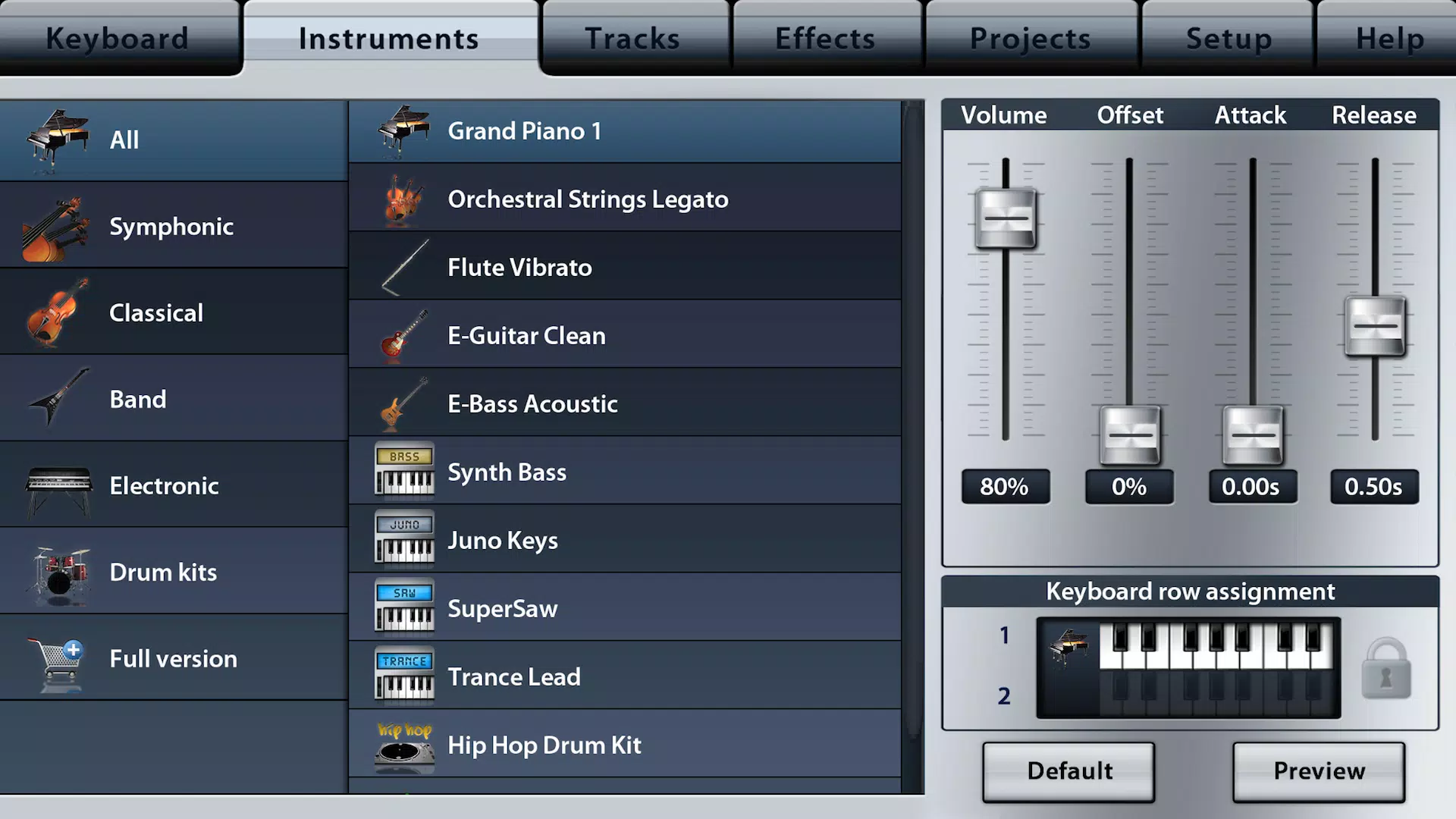Viewport: 1456px width, 819px height.
Task: Select the E-Guitar Clean instrument
Action: coord(629,335)
